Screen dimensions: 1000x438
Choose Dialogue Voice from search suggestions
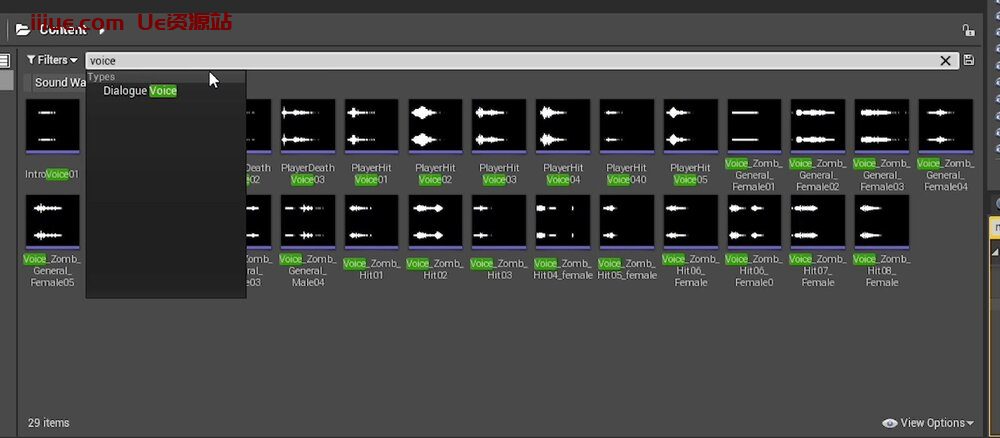tap(140, 91)
